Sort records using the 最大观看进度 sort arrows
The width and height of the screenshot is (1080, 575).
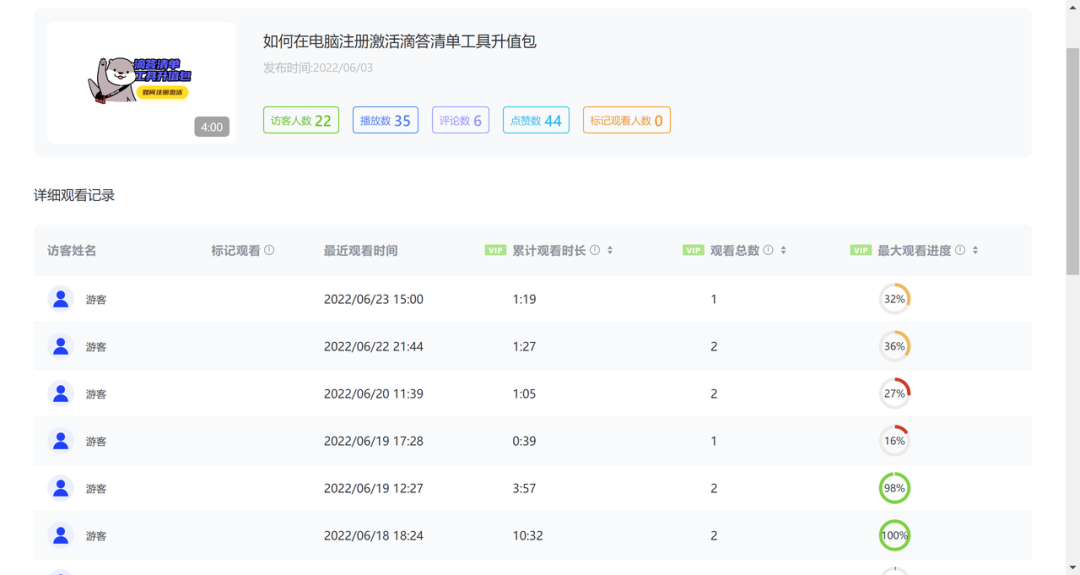pyautogui.click(x=975, y=251)
